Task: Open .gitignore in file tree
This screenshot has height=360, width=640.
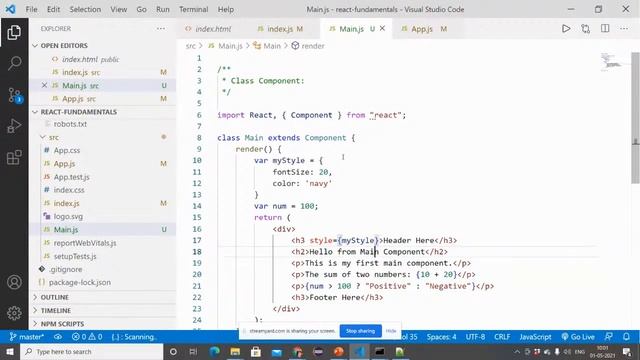Action: click(x=65, y=269)
